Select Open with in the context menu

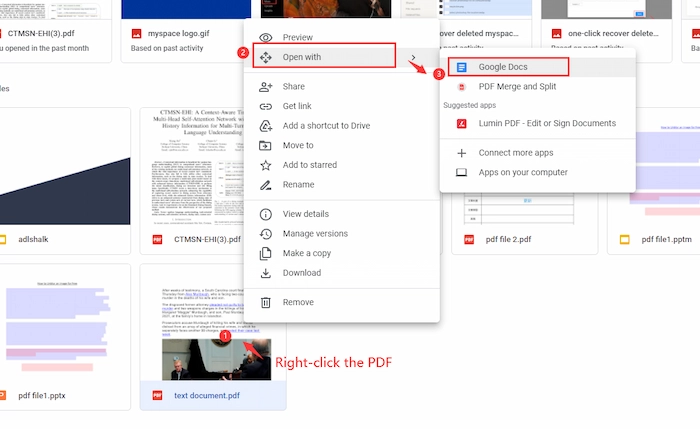342,57
